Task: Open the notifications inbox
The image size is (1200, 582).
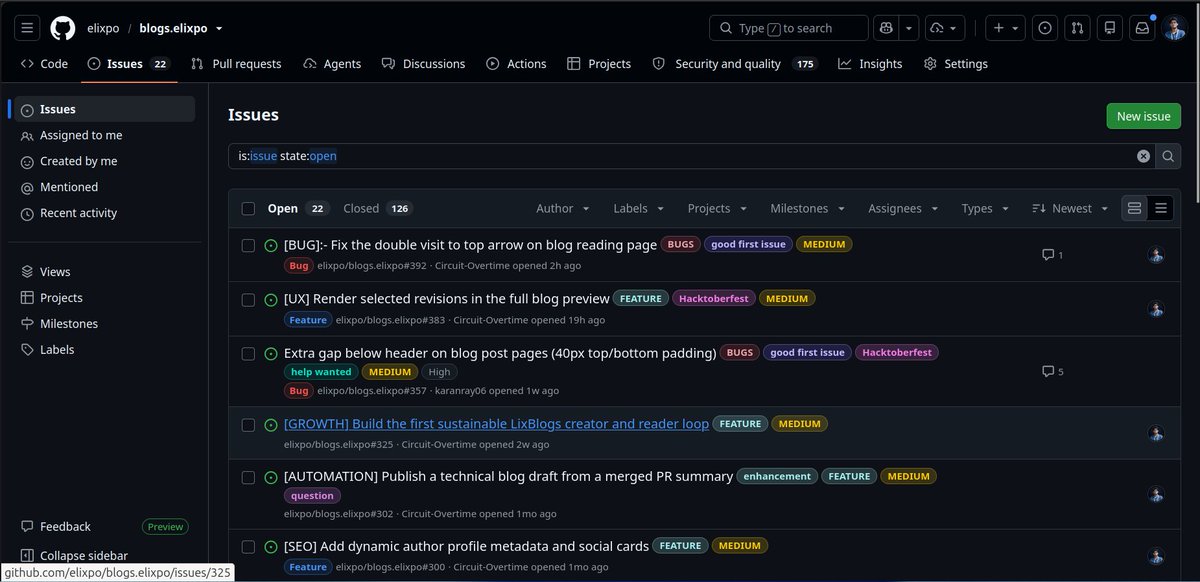Action: click(x=1141, y=28)
